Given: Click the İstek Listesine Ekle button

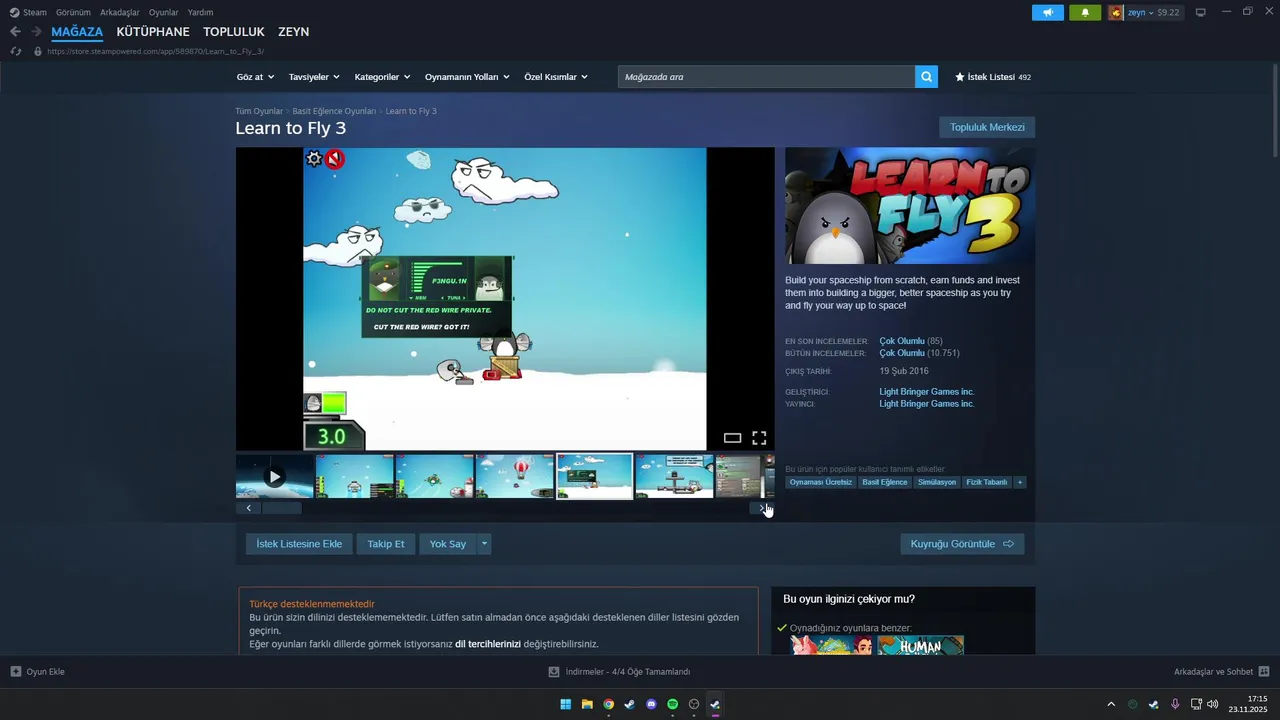Looking at the screenshot, I should 299,544.
